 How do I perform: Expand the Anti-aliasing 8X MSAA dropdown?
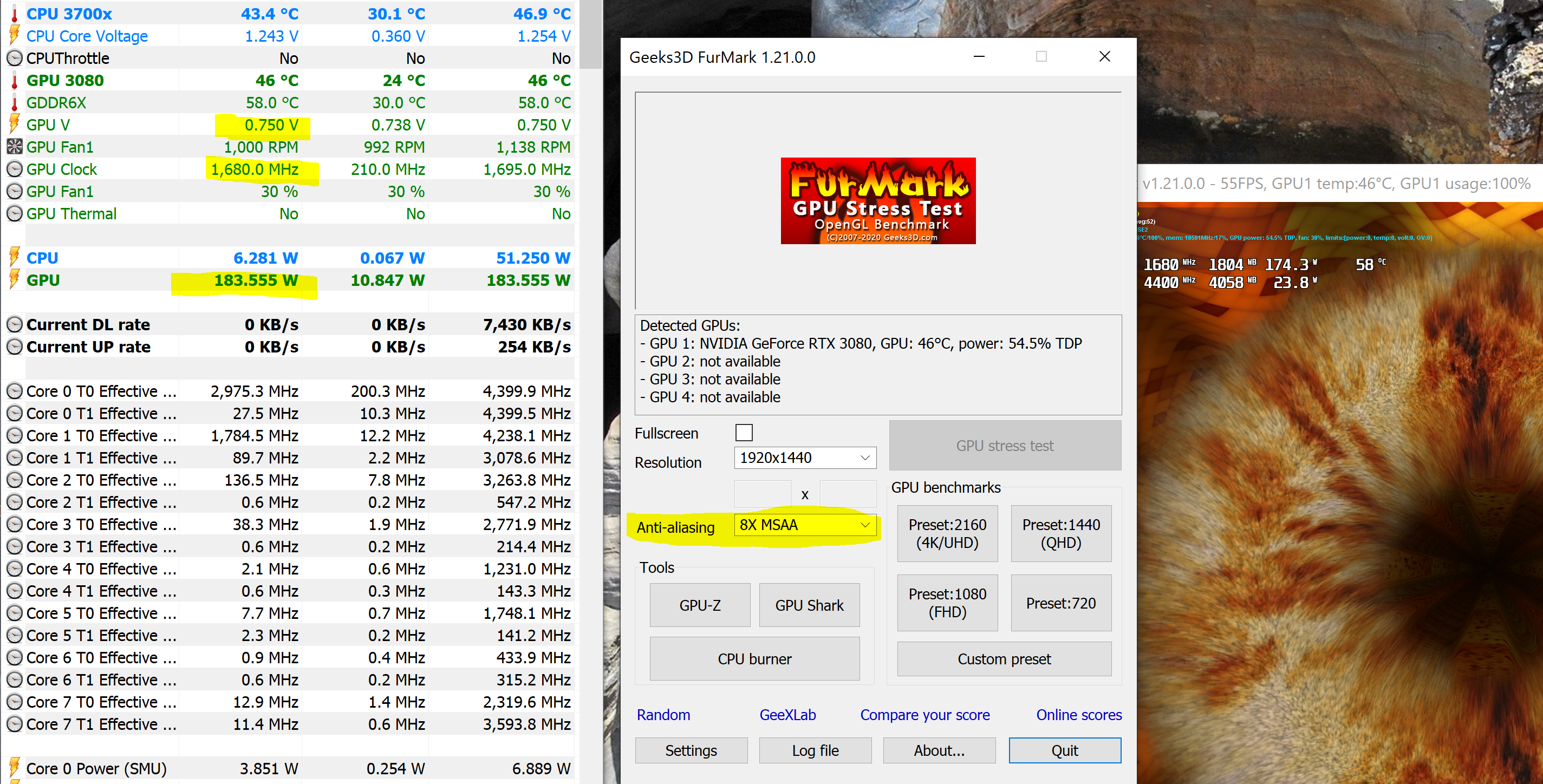click(804, 525)
